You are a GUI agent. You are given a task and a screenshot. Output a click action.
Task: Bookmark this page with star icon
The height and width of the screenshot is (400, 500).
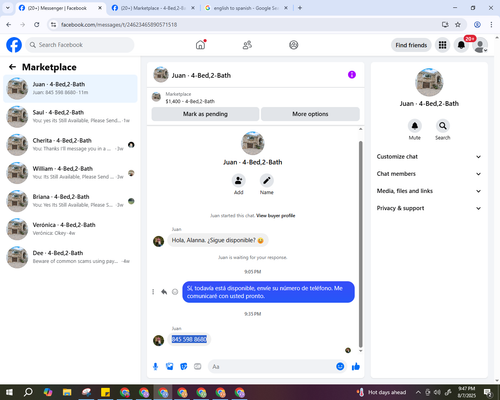[x=458, y=24]
